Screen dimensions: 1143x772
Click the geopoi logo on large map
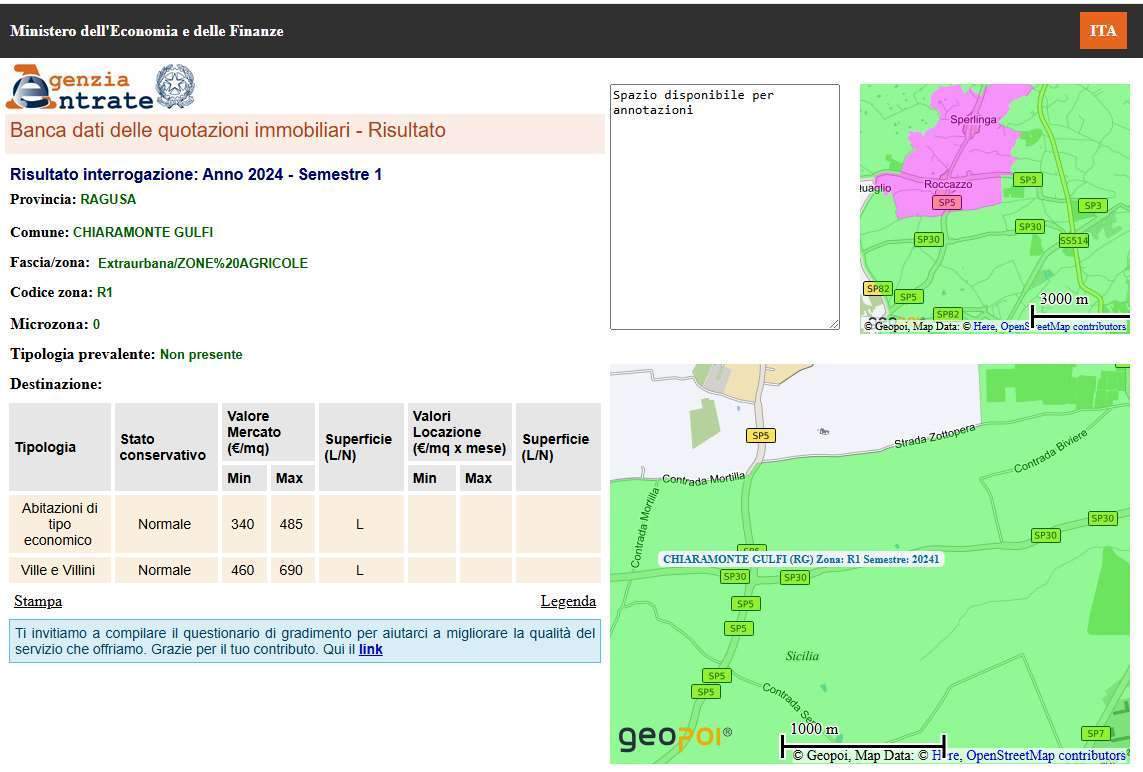[675, 738]
